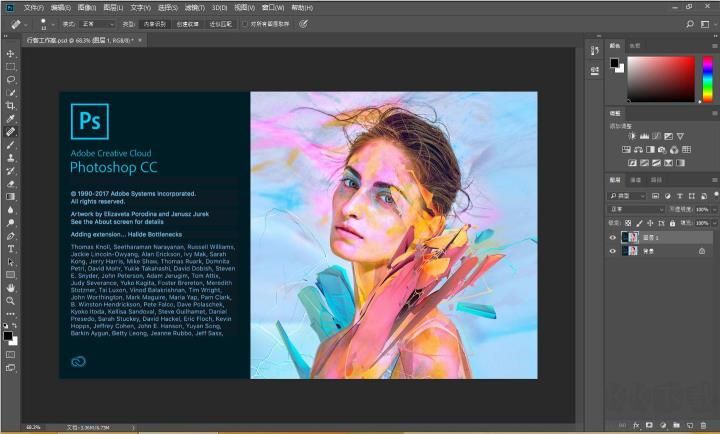Select the Zoom tool in toolbar
The width and height of the screenshot is (720, 434).
pyautogui.click(x=11, y=300)
